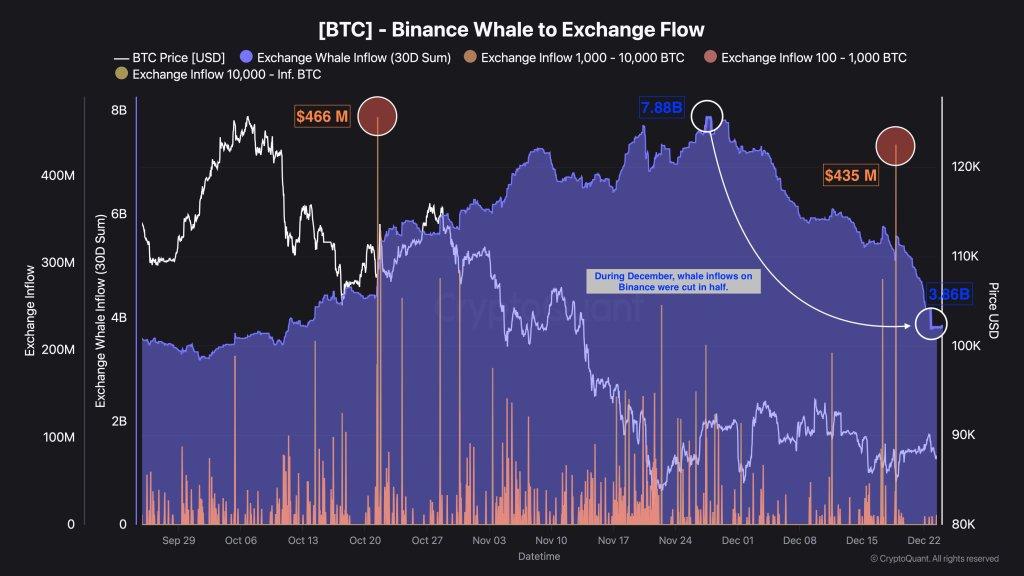Click the $466 M annotation label
The width and height of the screenshot is (1024, 576).
point(322,117)
